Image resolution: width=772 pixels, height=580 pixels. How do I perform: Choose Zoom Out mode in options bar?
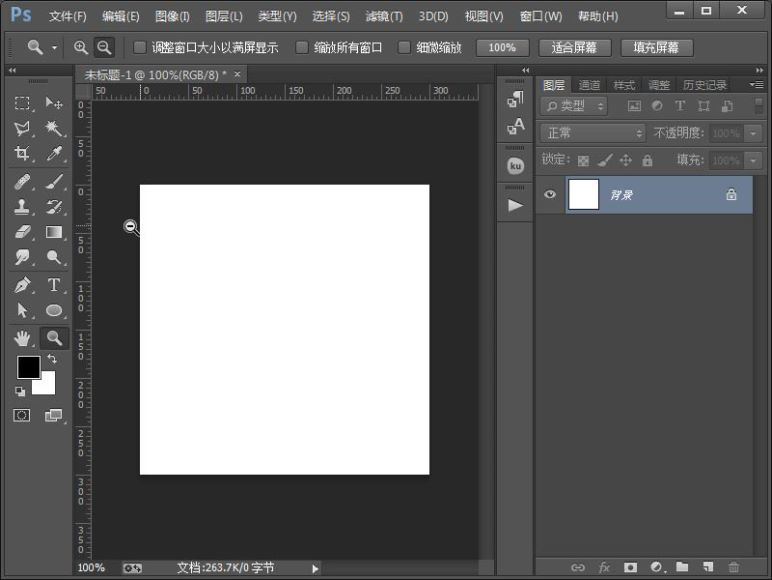[x=104, y=48]
